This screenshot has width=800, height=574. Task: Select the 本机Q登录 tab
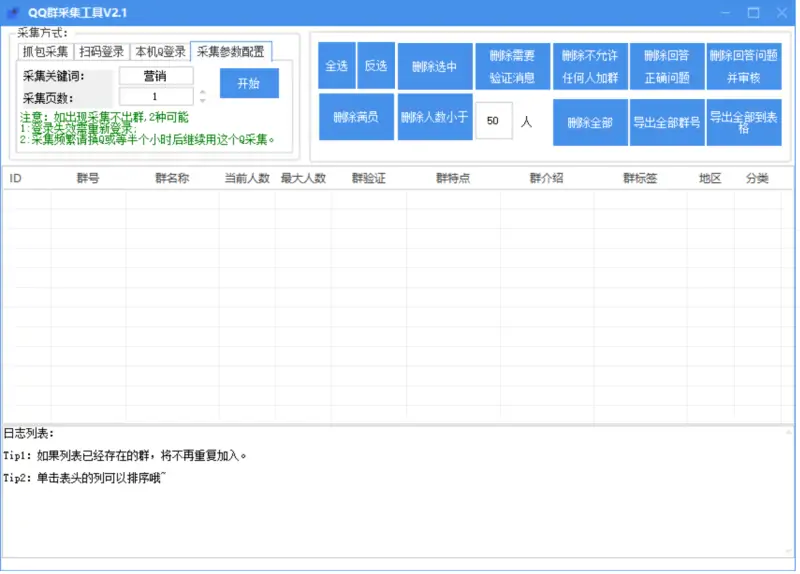160,52
